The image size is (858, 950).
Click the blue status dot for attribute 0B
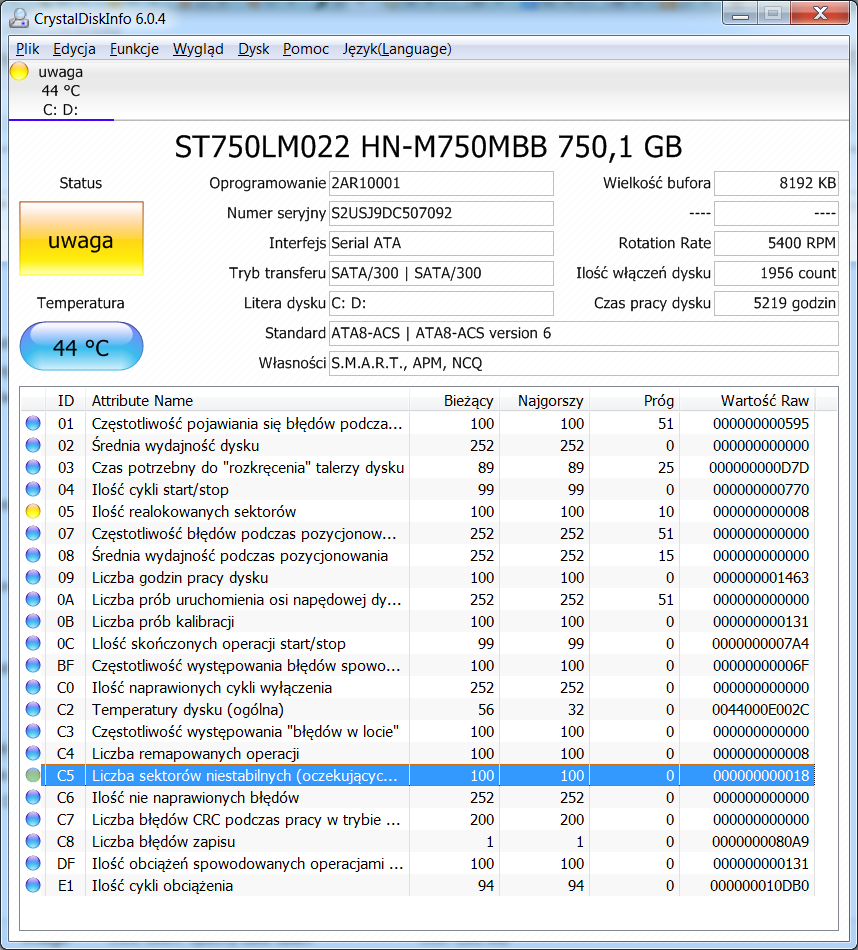(33, 622)
